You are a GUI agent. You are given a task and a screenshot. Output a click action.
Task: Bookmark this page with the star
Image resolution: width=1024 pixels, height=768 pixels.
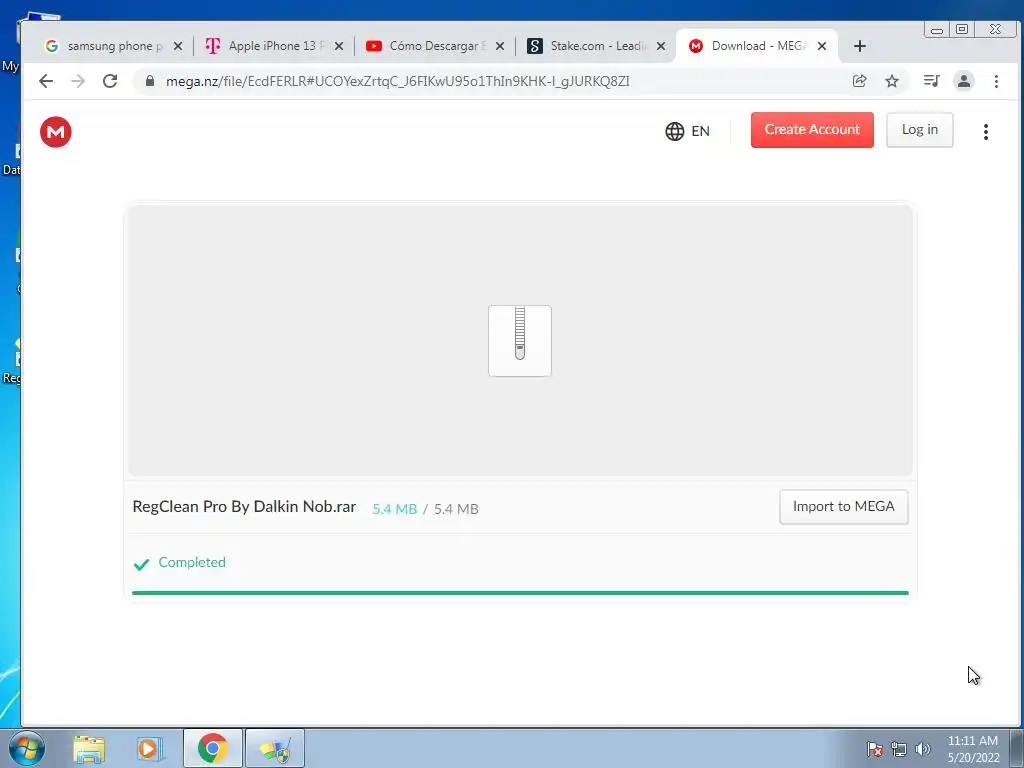coord(891,81)
